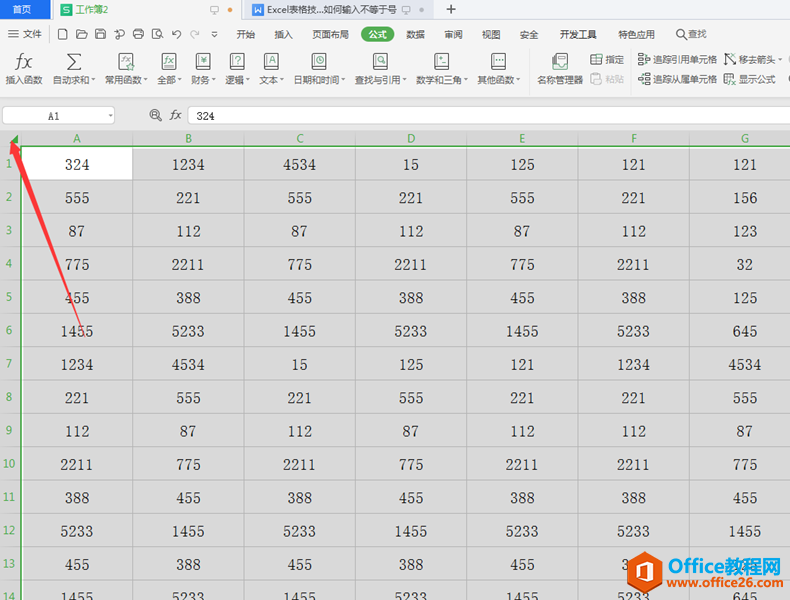790x600 pixels.
Task: Click the Select All corner triangle
Action: pyautogui.click(x=14, y=139)
